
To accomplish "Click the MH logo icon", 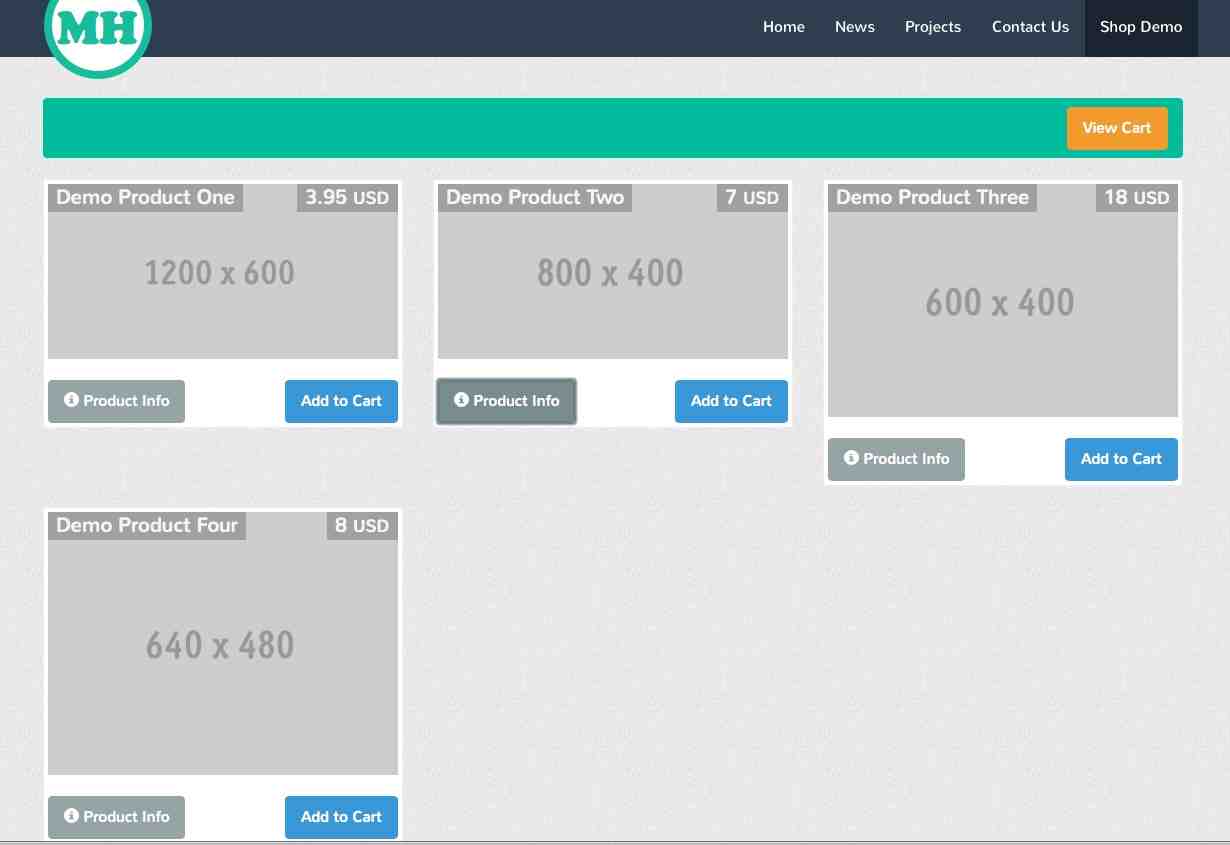I will pyautogui.click(x=98, y=29).
